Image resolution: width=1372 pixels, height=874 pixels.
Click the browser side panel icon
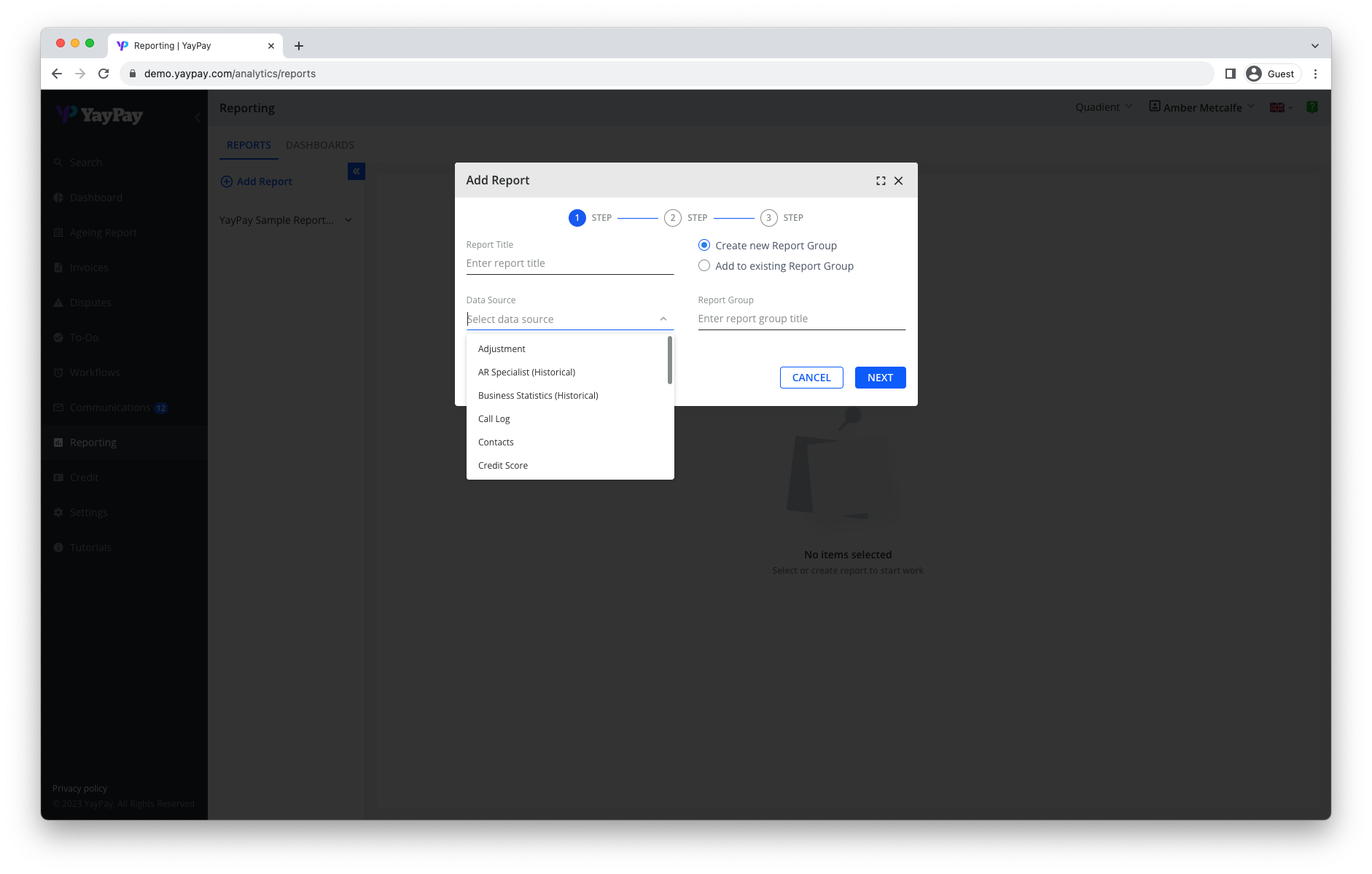pos(1230,74)
